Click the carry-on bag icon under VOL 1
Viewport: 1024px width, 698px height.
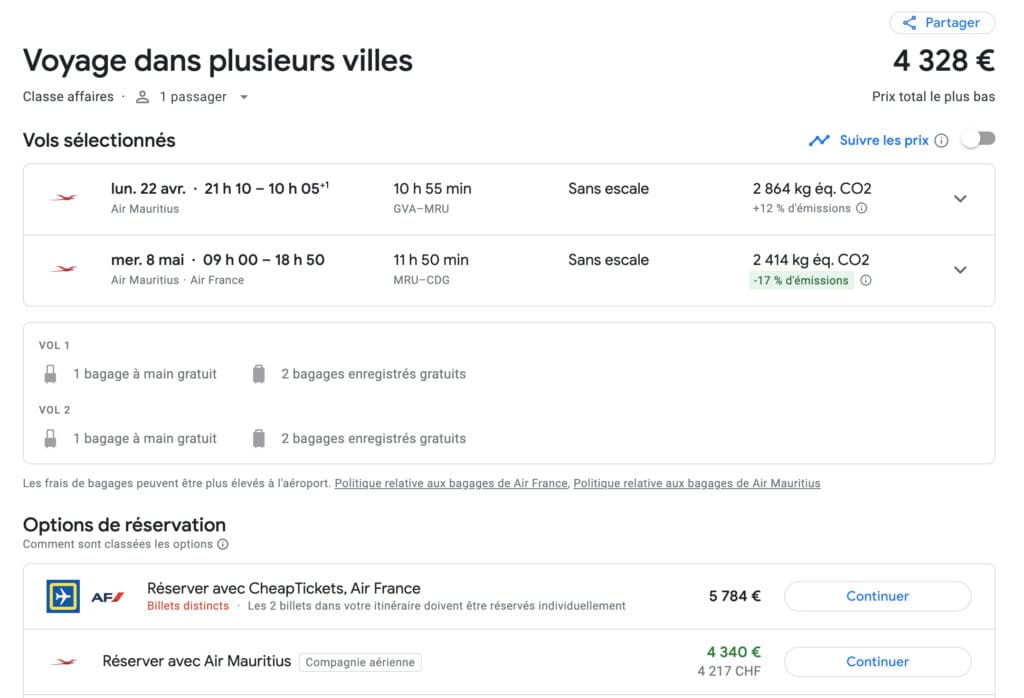tap(49, 373)
